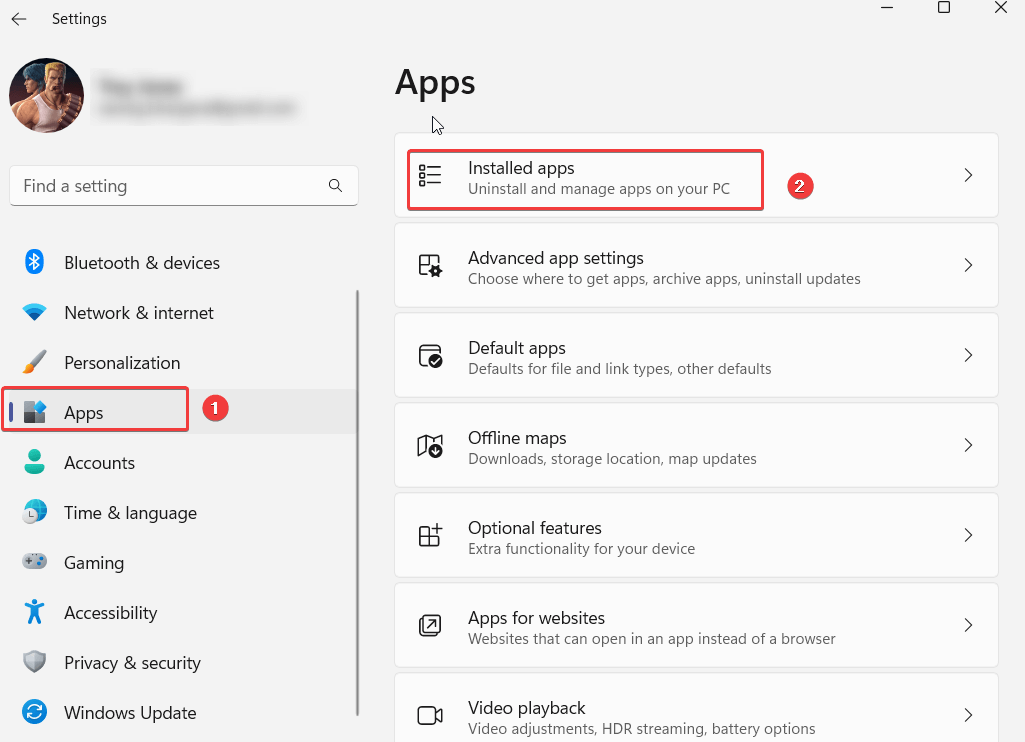This screenshot has height=742, width=1025.
Task: Click 'Downloads, storage location, map updates' text
Action: (x=612, y=459)
